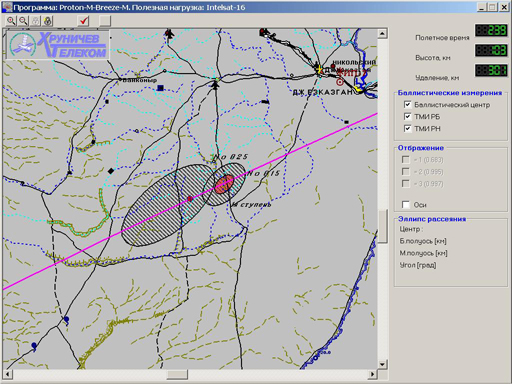Click the horizontal scrollbar thumb
512x384 pixels.
[177, 374]
